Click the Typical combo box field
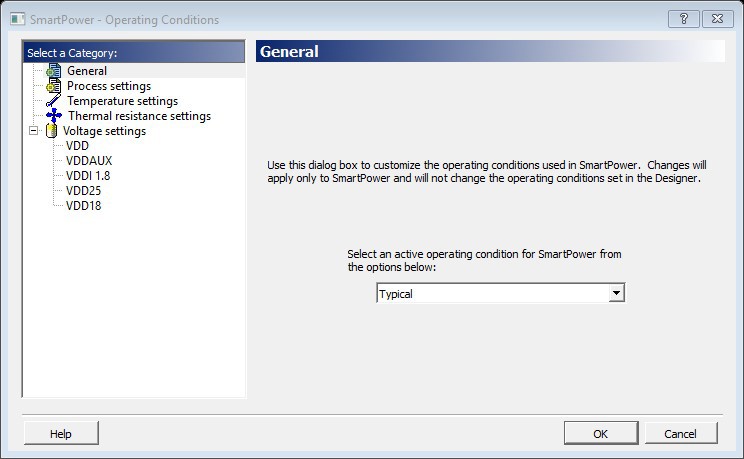Screen dimensions: 744x459 pos(492,293)
